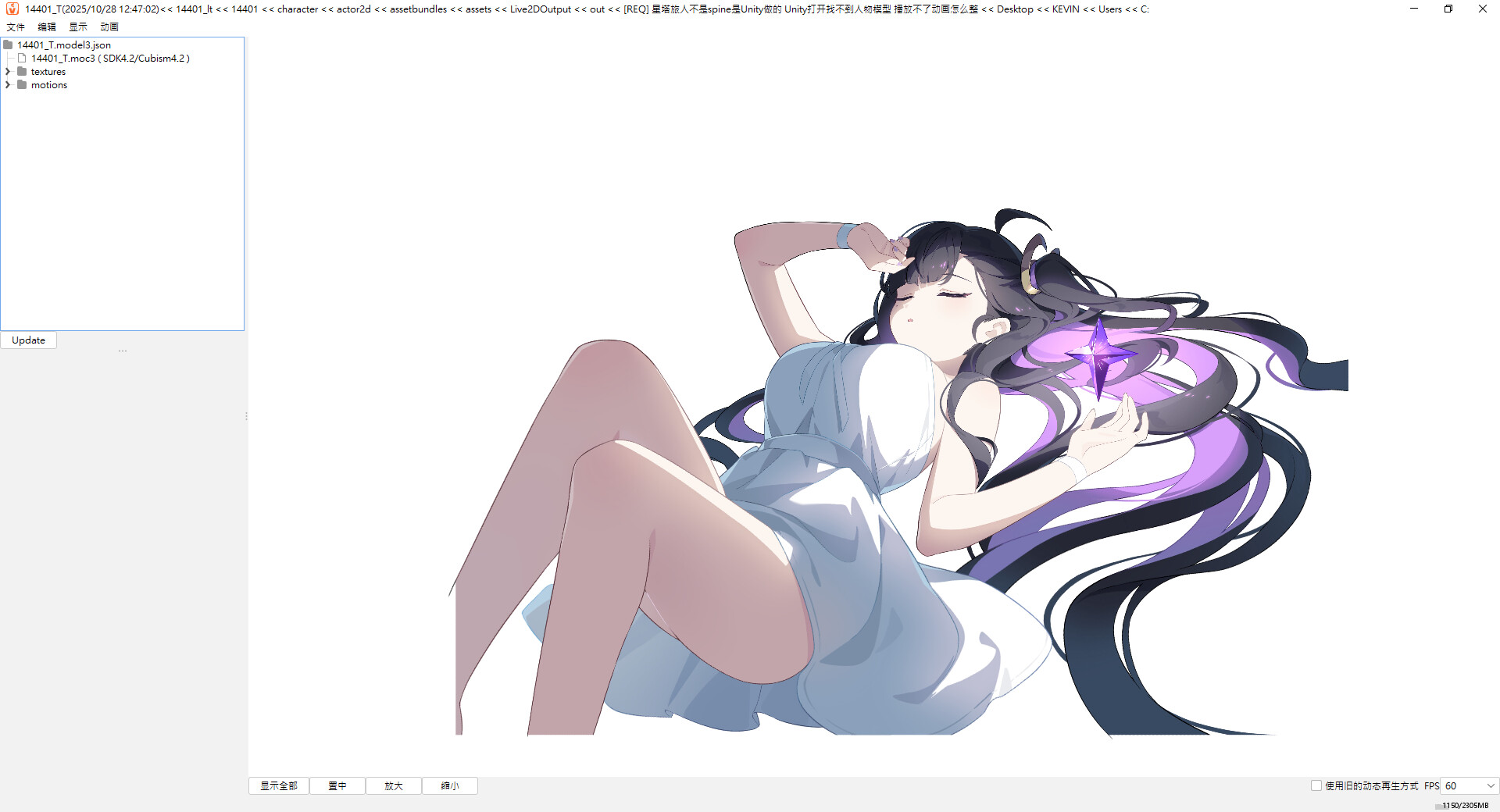This screenshot has width=1500, height=812.
Task: Select the 14401_T.model3.json folder icon
Action: pyautogui.click(x=9, y=45)
